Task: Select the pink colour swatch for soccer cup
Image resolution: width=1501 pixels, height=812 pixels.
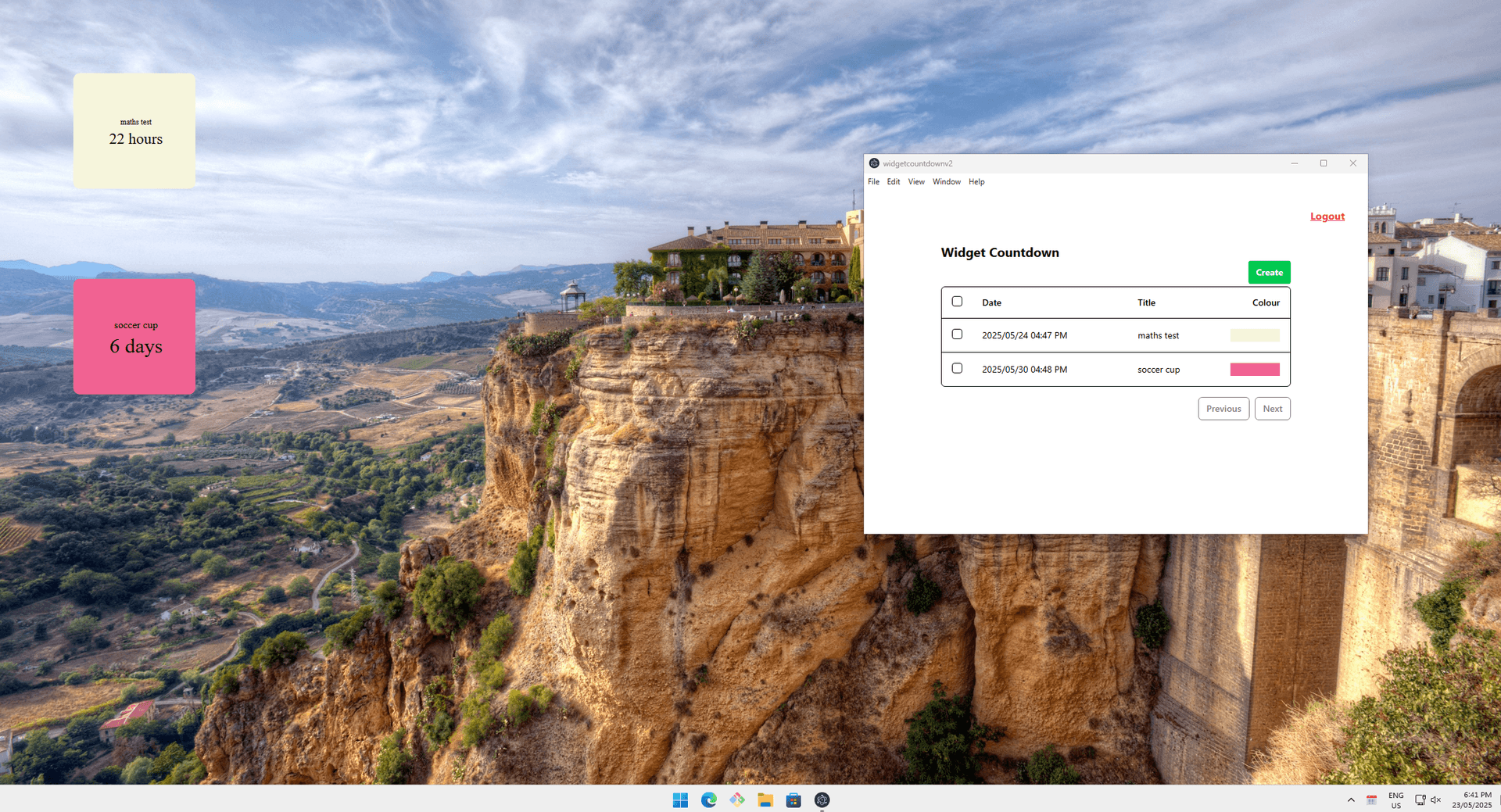Action: pyautogui.click(x=1255, y=369)
